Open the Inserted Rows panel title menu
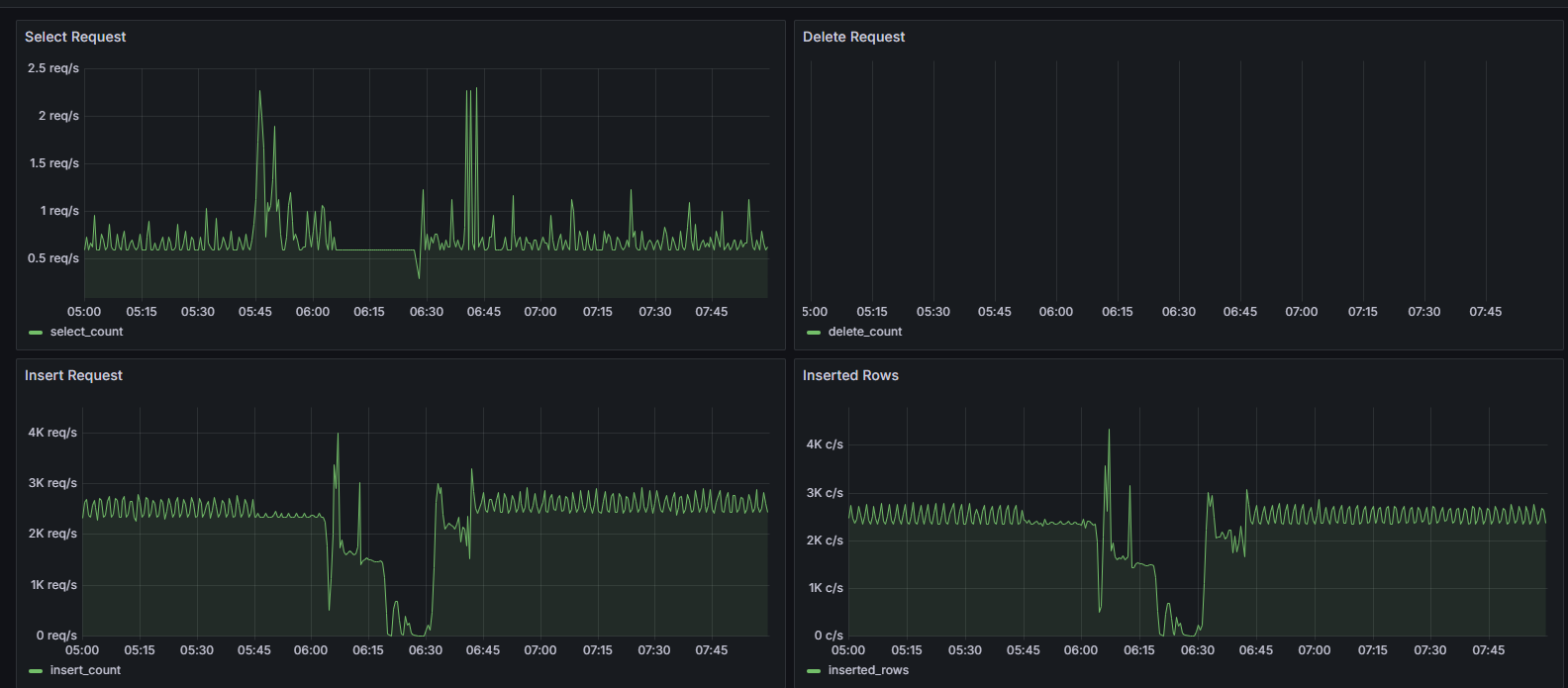This screenshot has width=1568, height=688. (x=850, y=375)
